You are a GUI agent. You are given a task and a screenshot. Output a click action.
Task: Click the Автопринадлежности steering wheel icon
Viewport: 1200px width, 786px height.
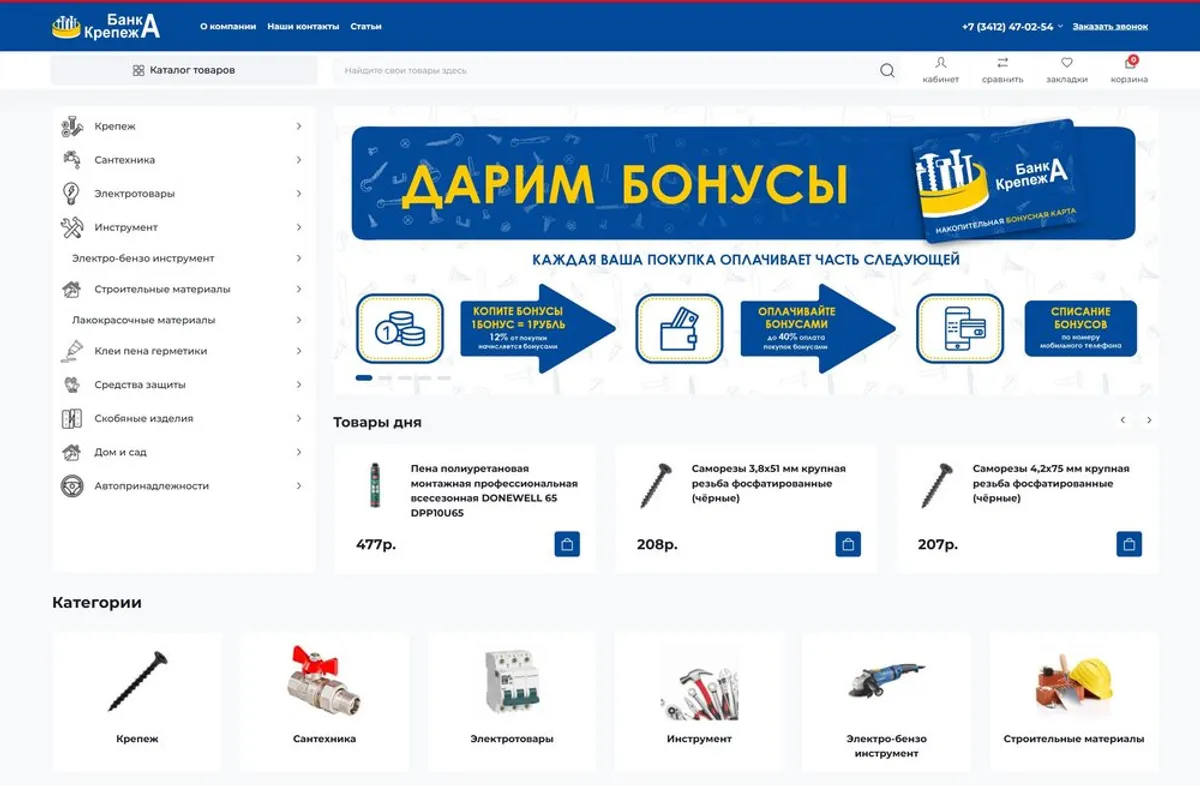pyautogui.click(x=71, y=486)
